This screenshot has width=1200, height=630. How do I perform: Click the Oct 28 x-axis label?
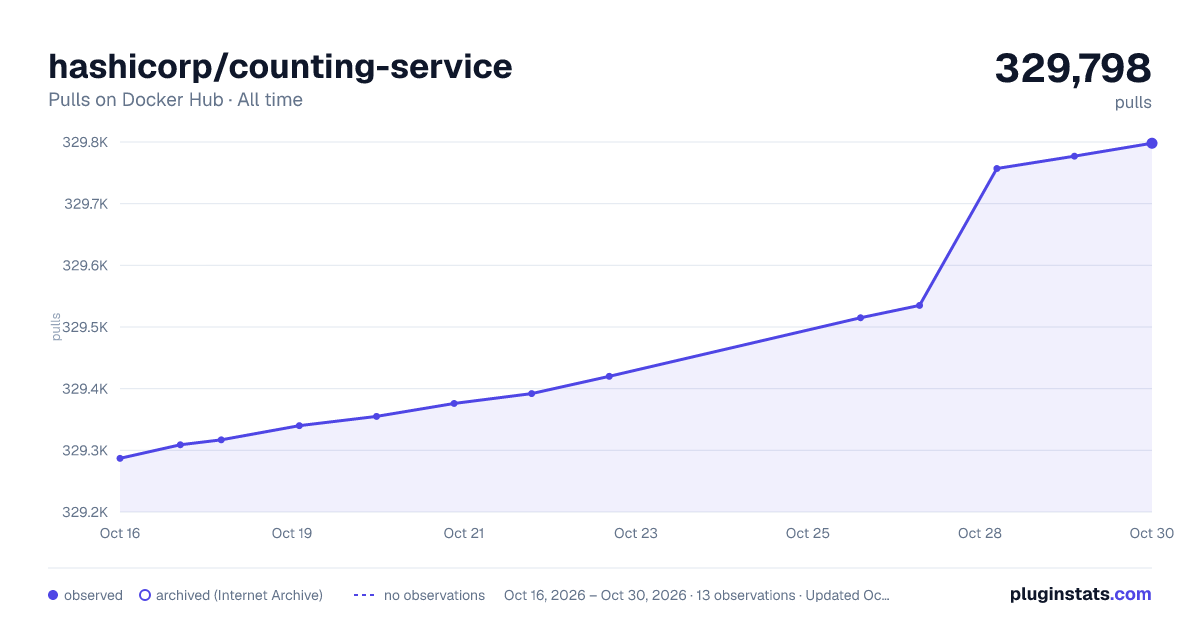[x=980, y=533]
